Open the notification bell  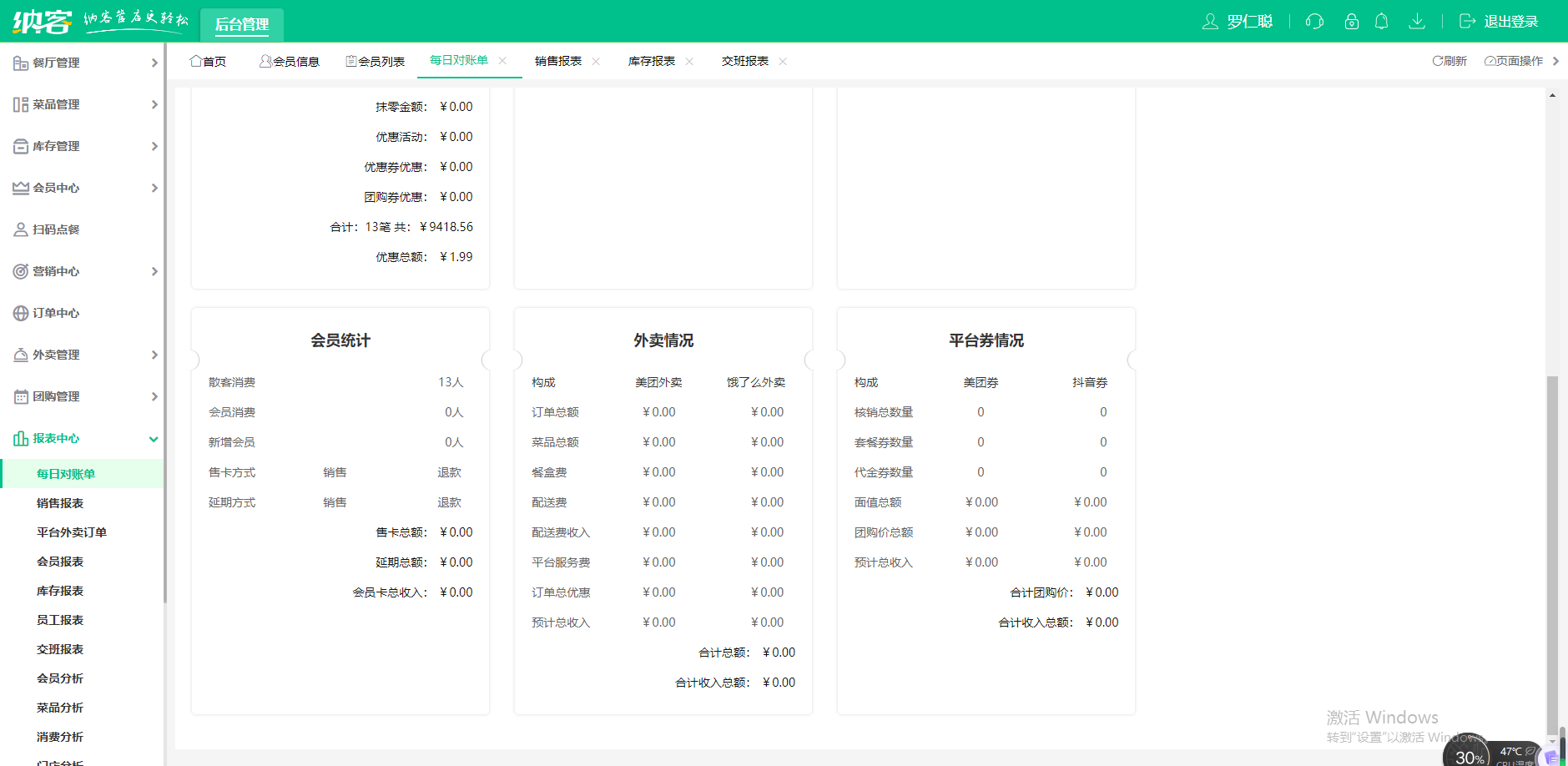point(1381,22)
